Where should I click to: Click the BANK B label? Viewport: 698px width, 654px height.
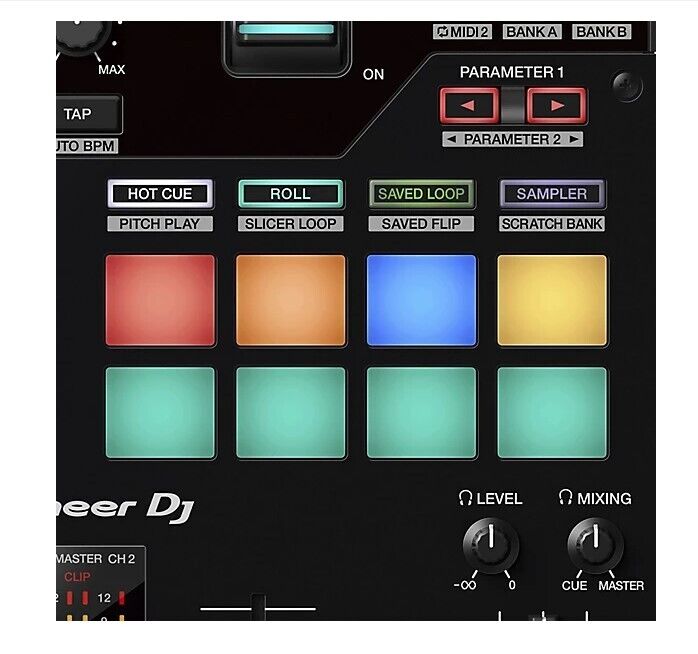coord(601,32)
